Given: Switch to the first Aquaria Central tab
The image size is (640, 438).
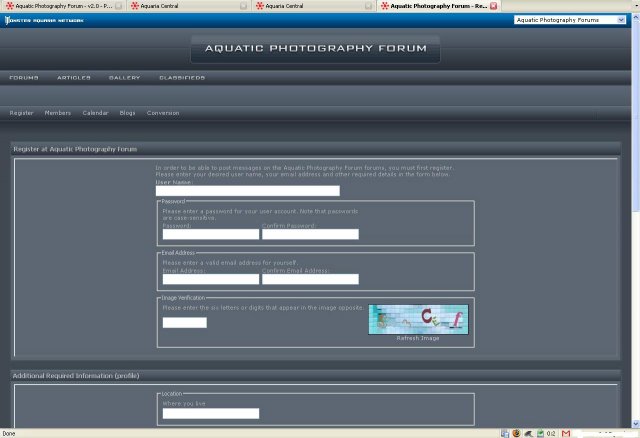Looking at the screenshot, I should pyautogui.click(x=180, y=6).
